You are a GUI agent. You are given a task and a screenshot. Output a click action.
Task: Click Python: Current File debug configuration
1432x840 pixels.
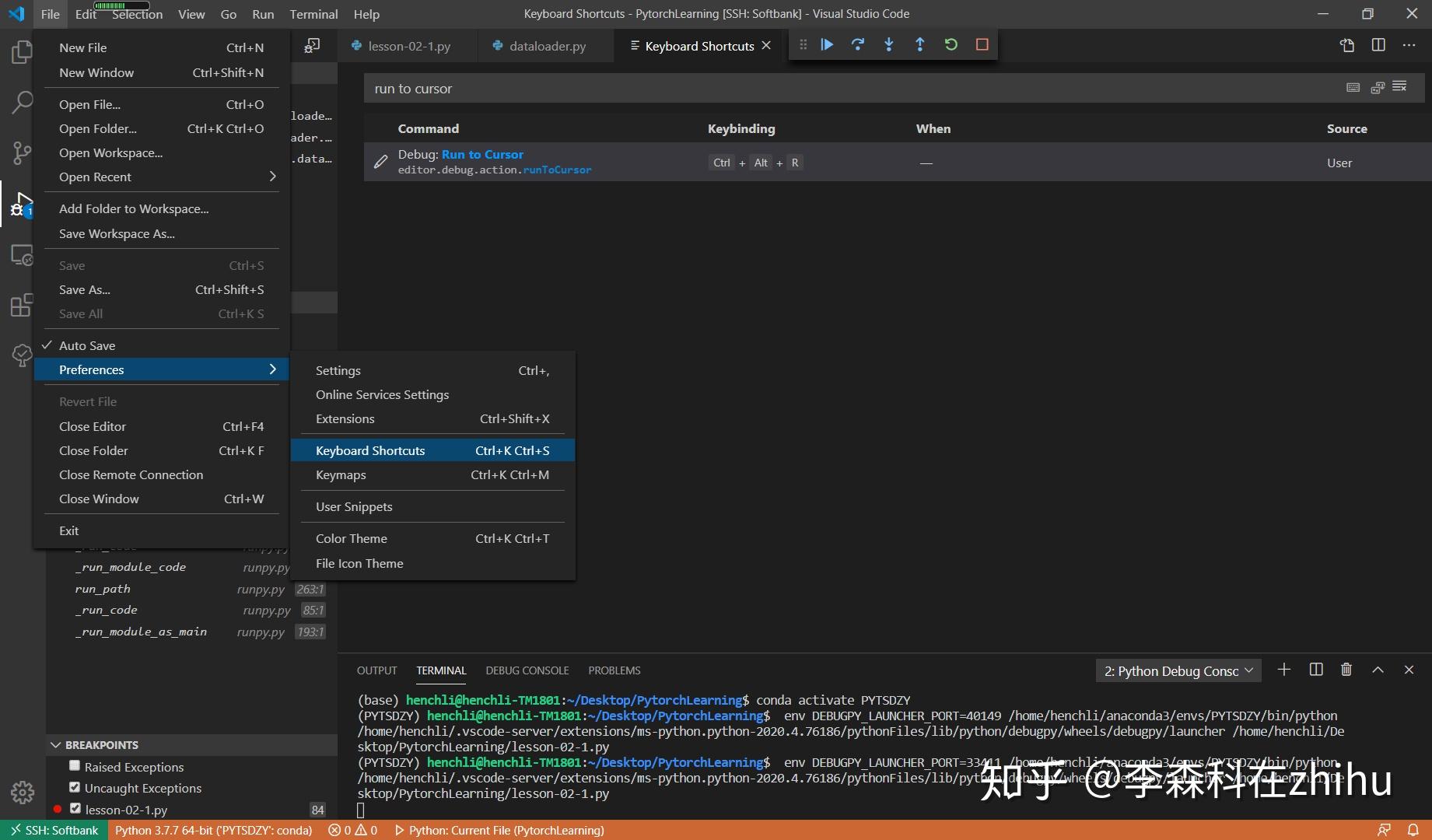pos(499,830)
